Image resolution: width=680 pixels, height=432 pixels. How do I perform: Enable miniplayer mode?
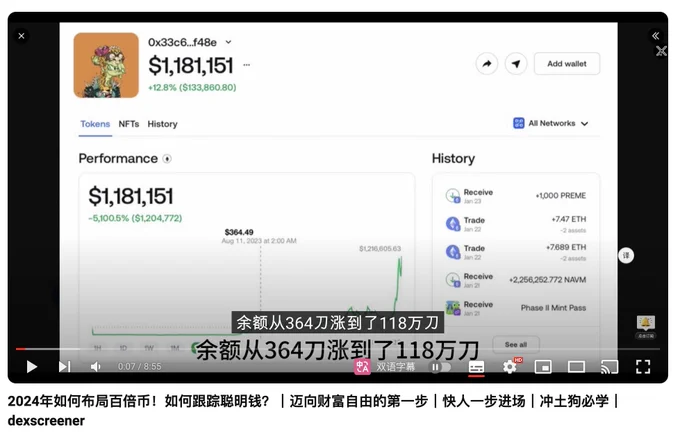coord(543,367)
